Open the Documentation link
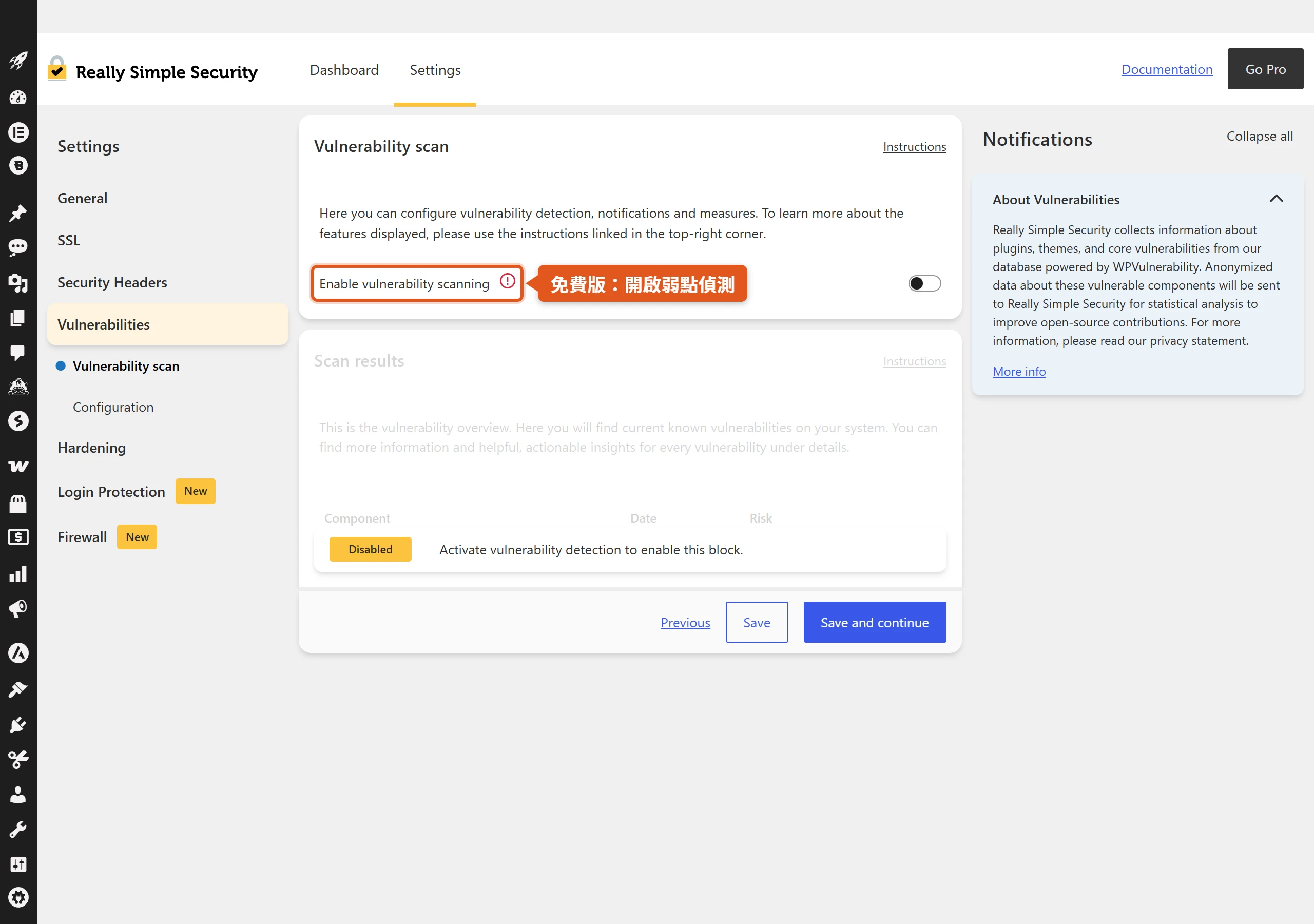This screenshot has height=924, width=1314. tap(1167, 69)
